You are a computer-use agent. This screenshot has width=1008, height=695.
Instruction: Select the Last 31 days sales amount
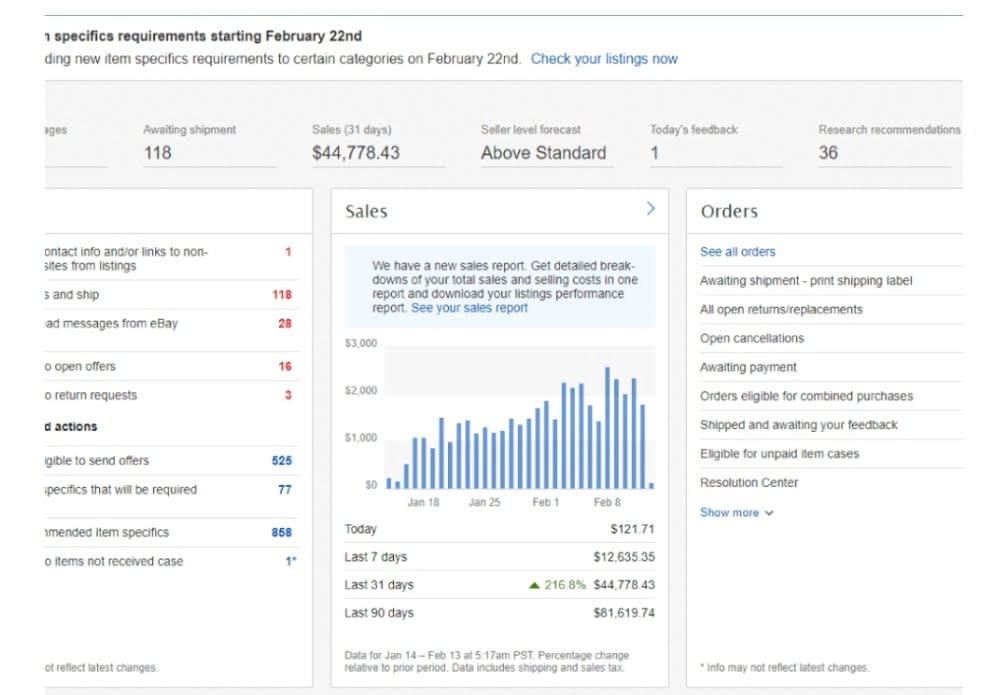click(624, 585)
